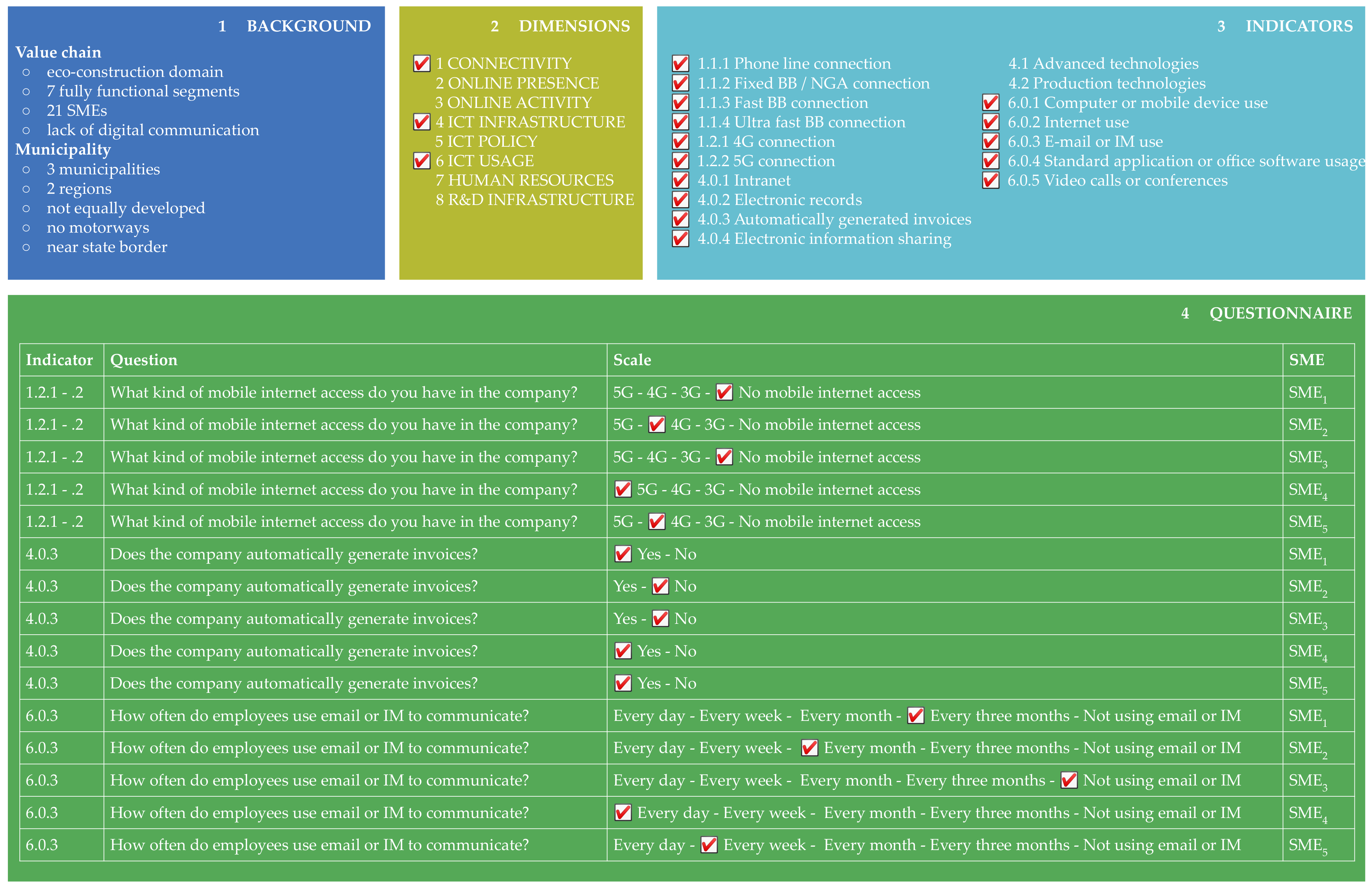Click the 'Every week' checkmark for SME5
Viewport: 1372px width, 890px height.
[x=708, y=845]
